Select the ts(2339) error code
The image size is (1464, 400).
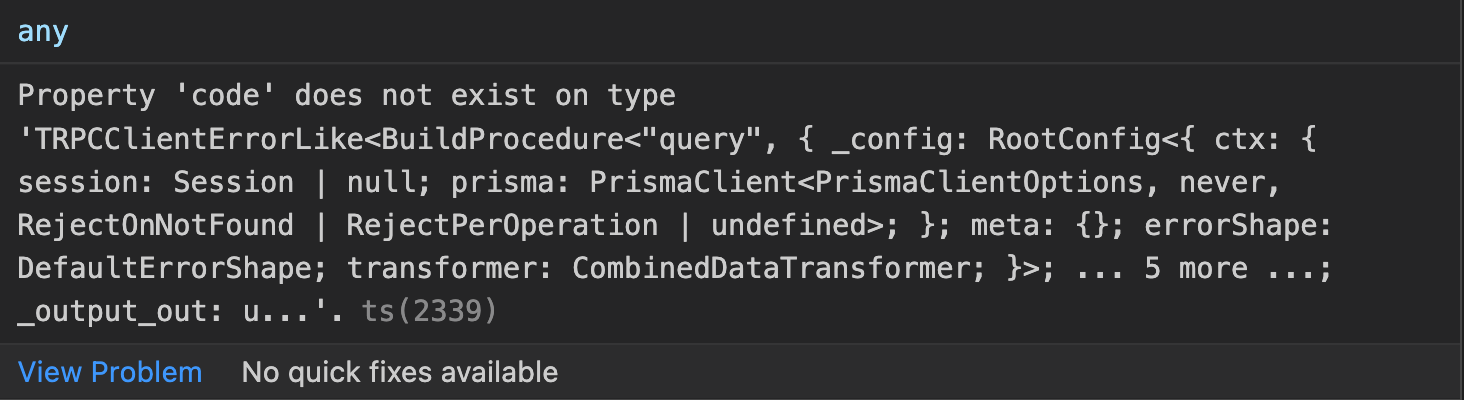pos(429,313)
